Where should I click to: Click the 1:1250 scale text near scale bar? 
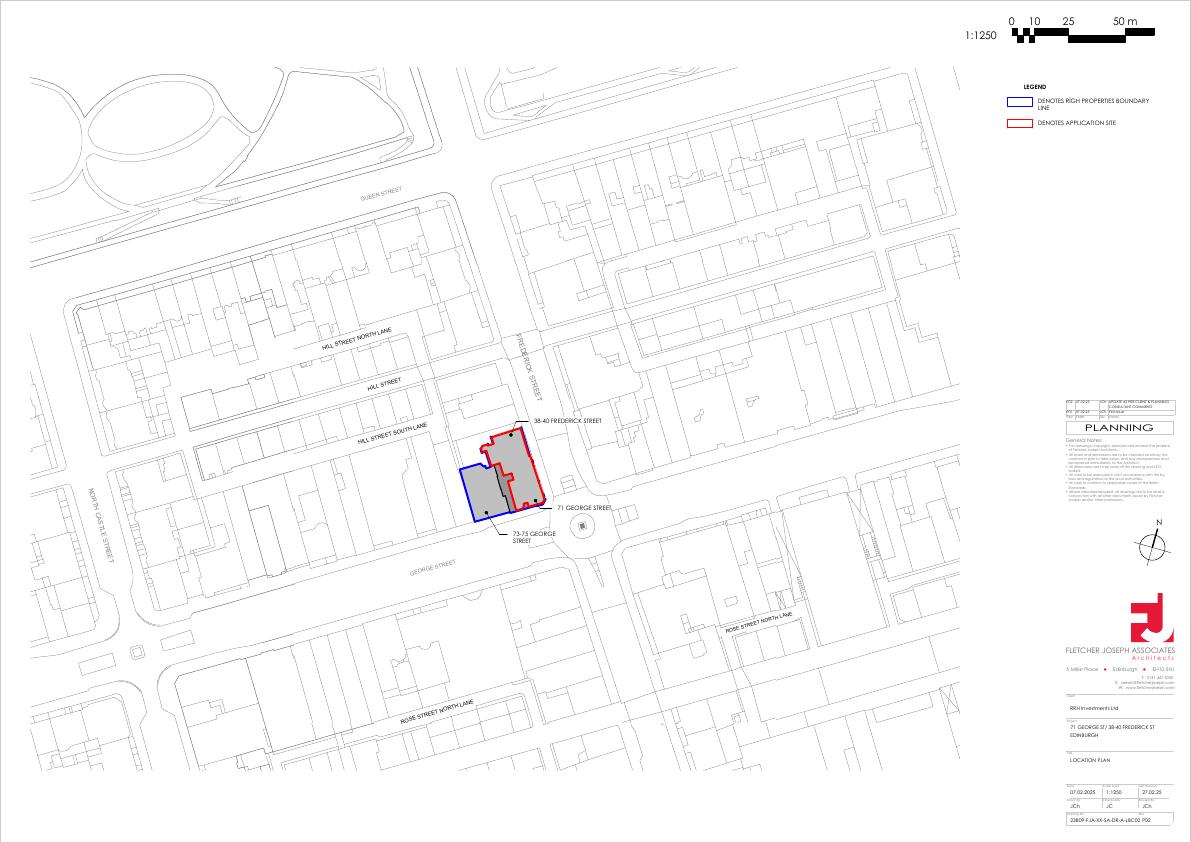[x=981, y=35]
